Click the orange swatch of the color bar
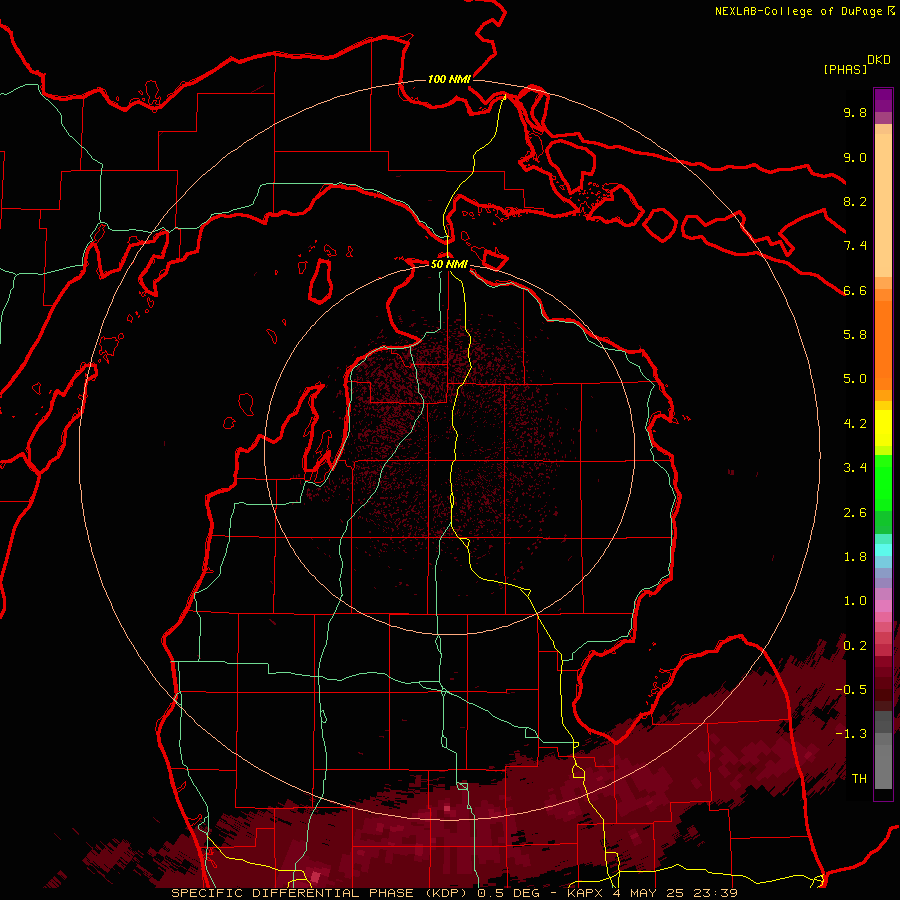Image resolution: width=900 pixels, height=900 pixels. coord(883,346)
